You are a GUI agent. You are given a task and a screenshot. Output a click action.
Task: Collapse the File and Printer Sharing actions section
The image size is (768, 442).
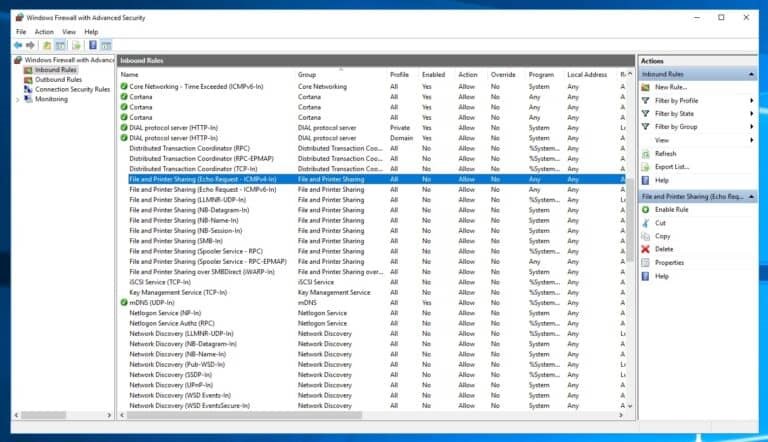[x=751, y=196]
